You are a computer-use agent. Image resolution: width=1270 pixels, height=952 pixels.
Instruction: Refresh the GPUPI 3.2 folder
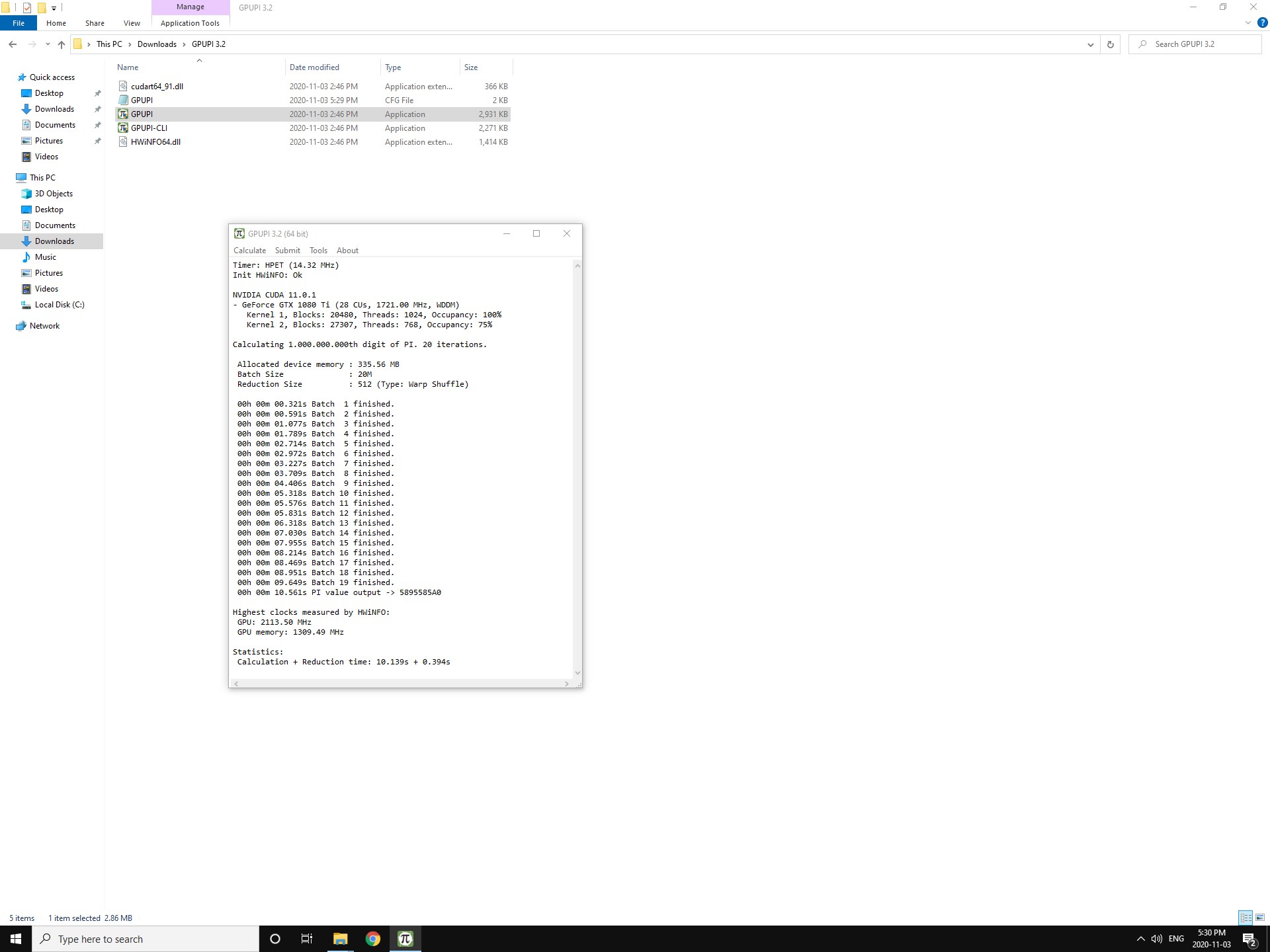coord(1111,44)
